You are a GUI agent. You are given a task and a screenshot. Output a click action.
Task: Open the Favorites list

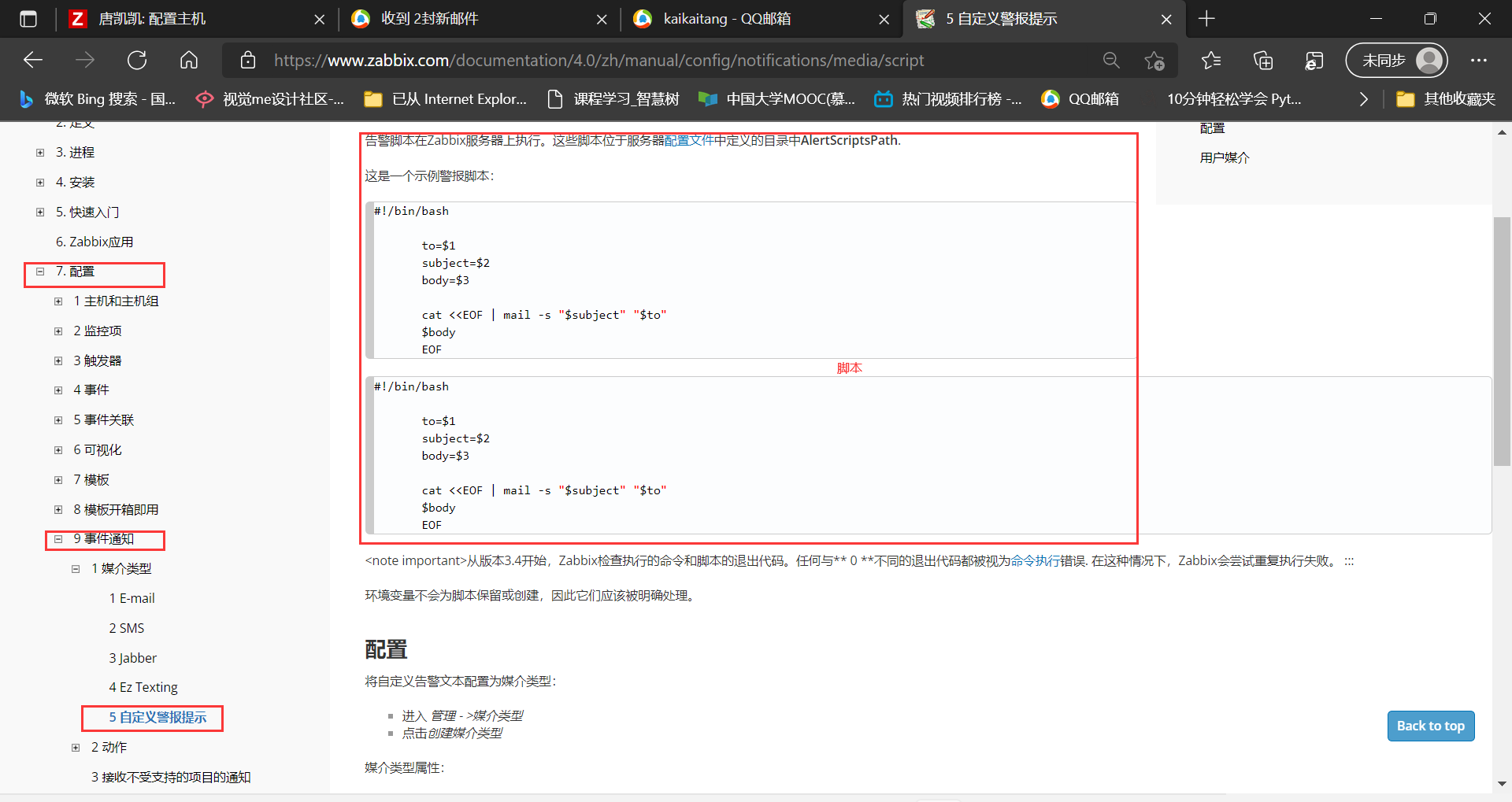(1211, 60)
